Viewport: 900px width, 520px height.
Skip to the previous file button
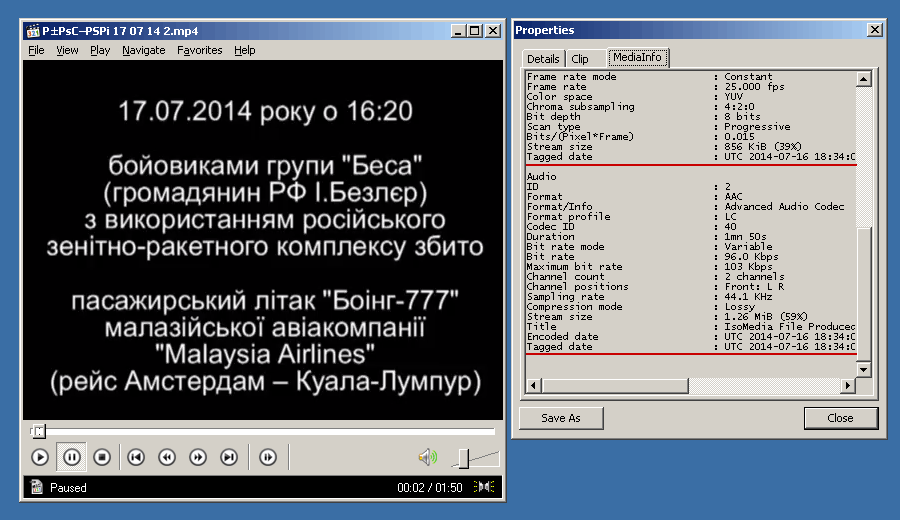point(136,457)
